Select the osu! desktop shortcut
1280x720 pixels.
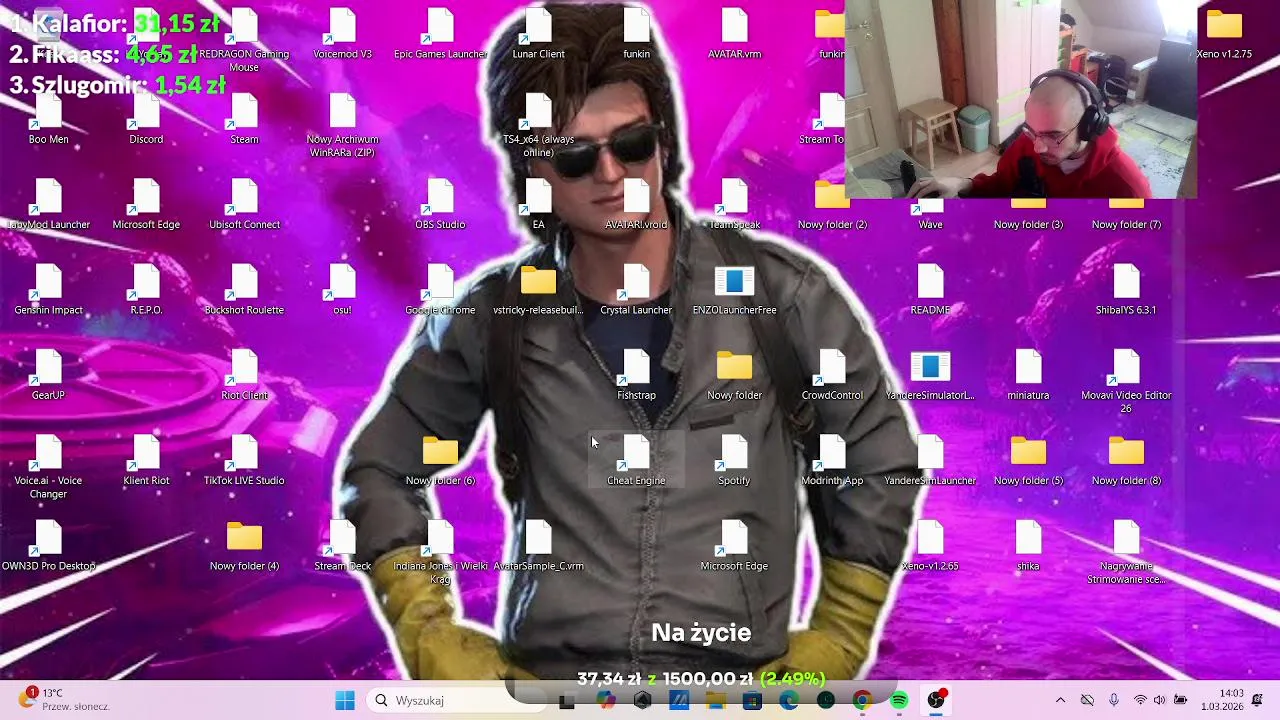tap(342, 292)
